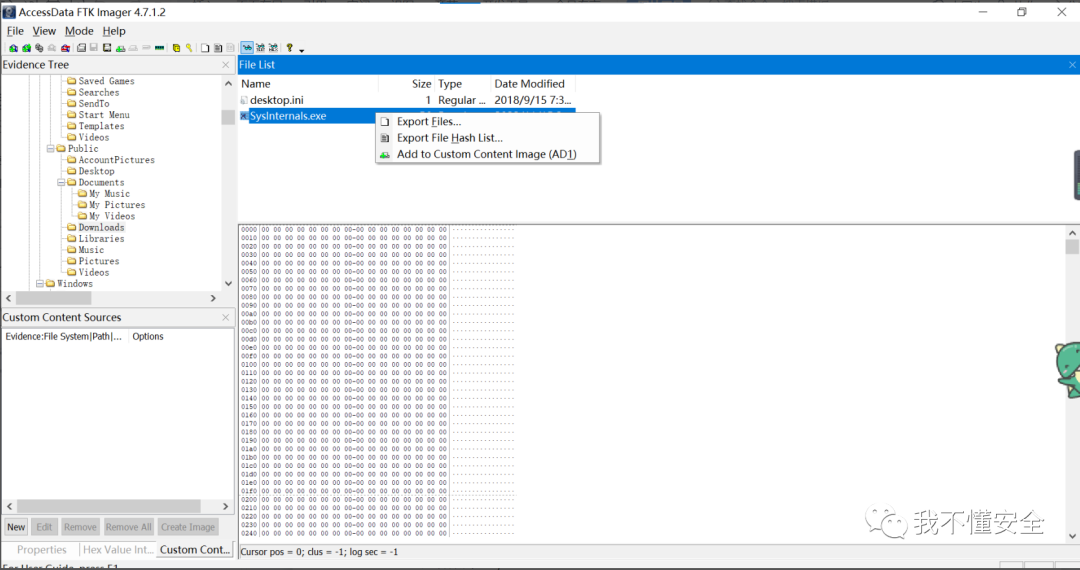The width and height of the screenshot is (1080, 570).
Task: Toggle automatic file view glasses icon
Action: click(247, 48)
